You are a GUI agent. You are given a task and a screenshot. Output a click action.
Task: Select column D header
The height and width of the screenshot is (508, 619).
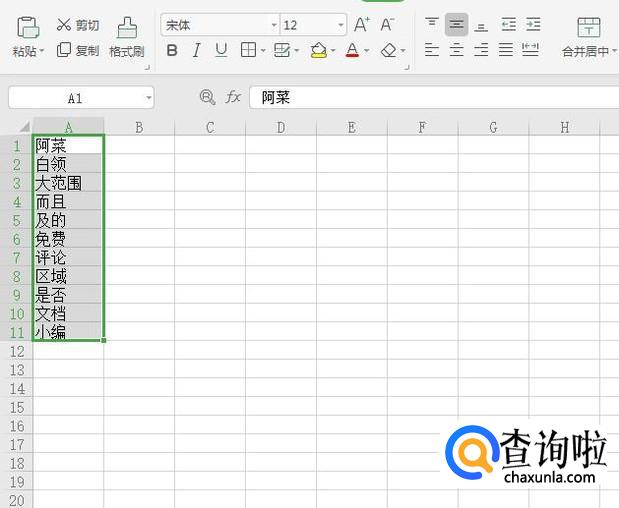(x=281, y=127)
